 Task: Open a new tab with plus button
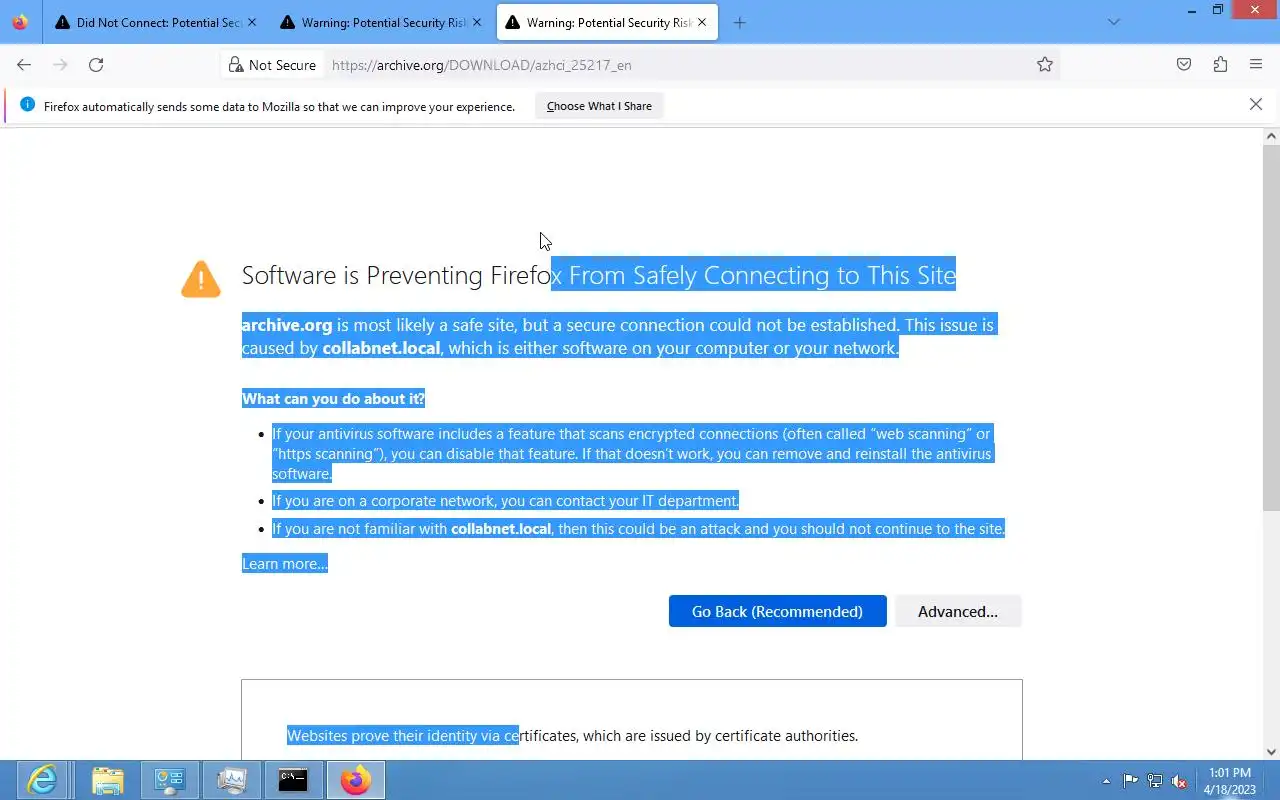click(739, 22)
